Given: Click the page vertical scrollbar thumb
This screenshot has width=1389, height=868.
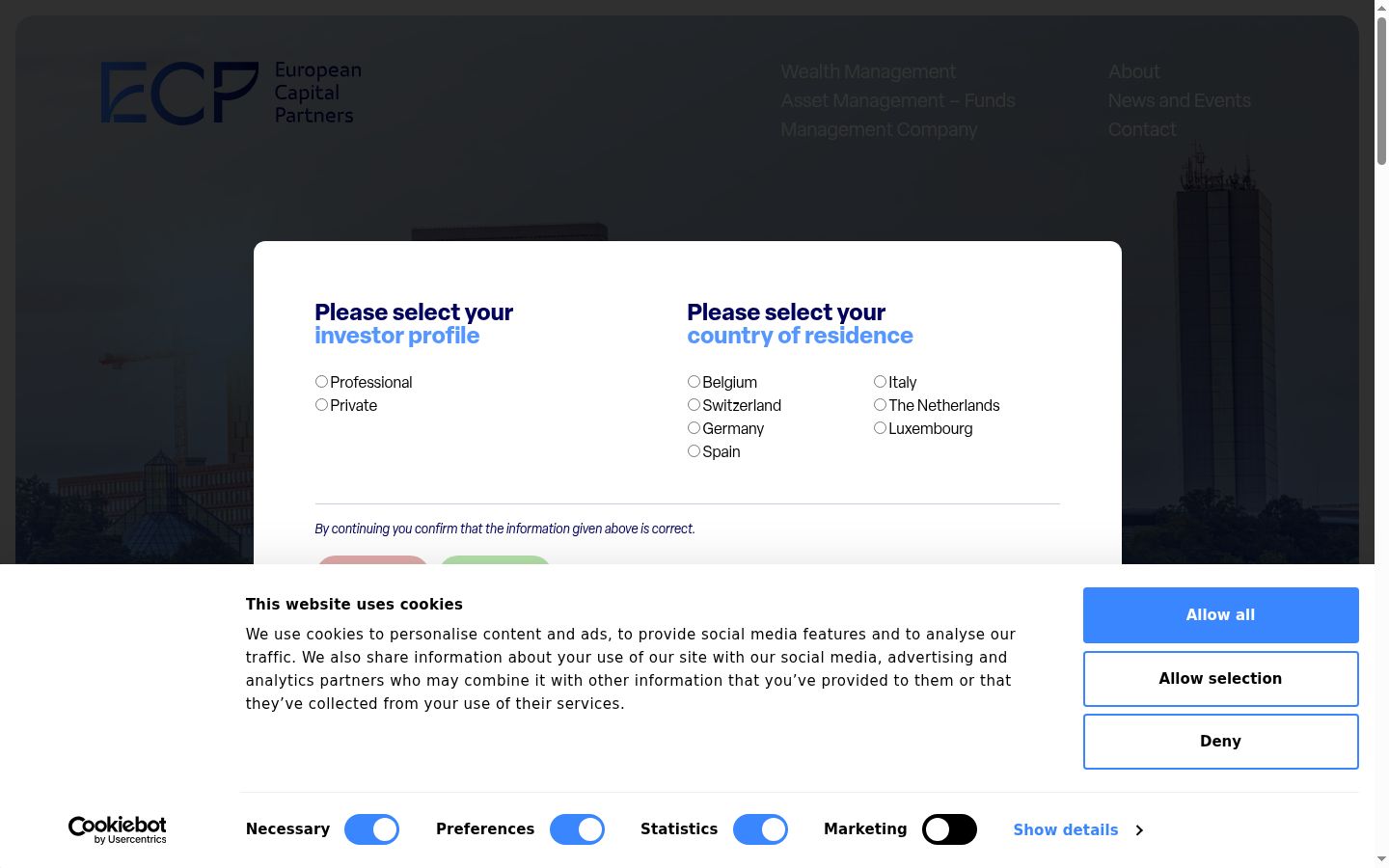Looking at the screenshot, I should 1381,91.
